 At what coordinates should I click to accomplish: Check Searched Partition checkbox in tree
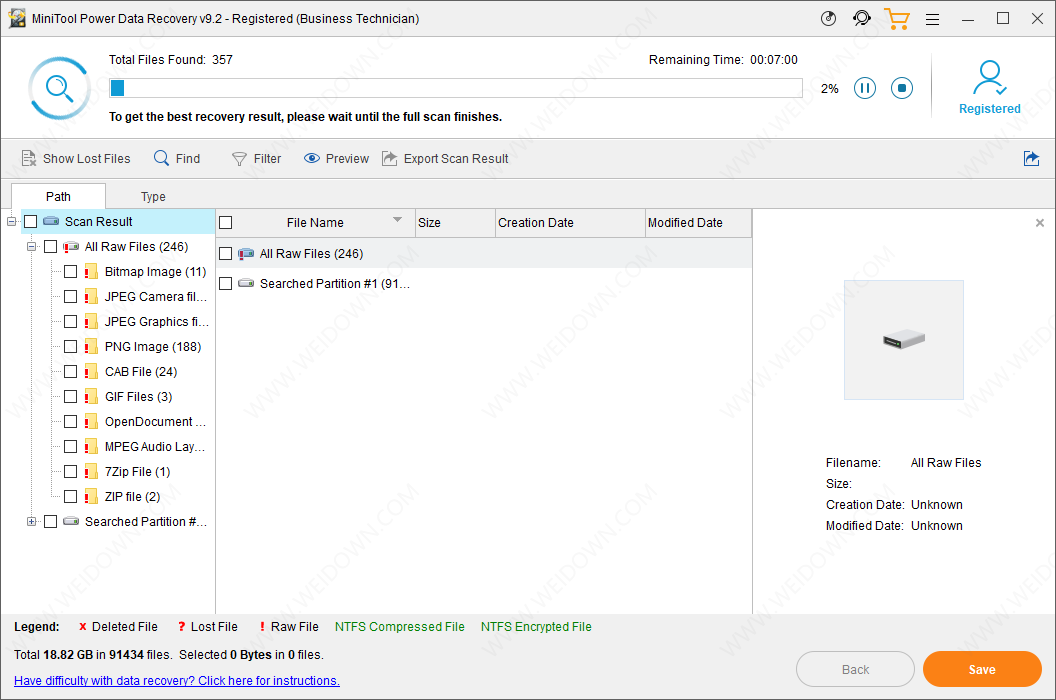pyautogui.click(x=51, y=521)
